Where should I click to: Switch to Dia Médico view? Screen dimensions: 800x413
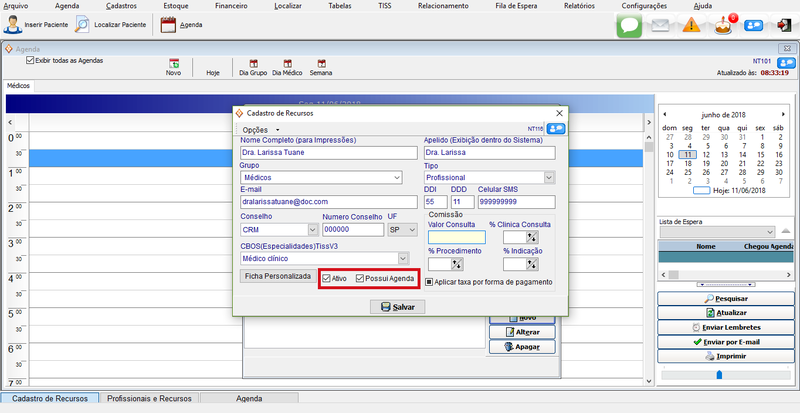(x=286, y=66)
